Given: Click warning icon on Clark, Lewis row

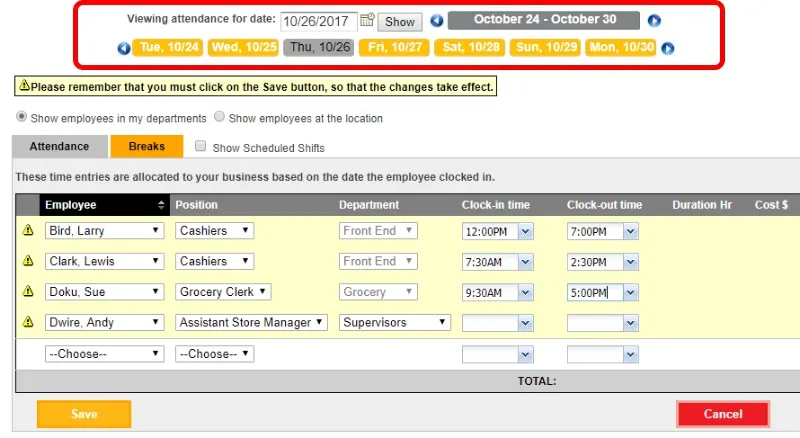Looking at the screenshot, I should pos(28,261).
